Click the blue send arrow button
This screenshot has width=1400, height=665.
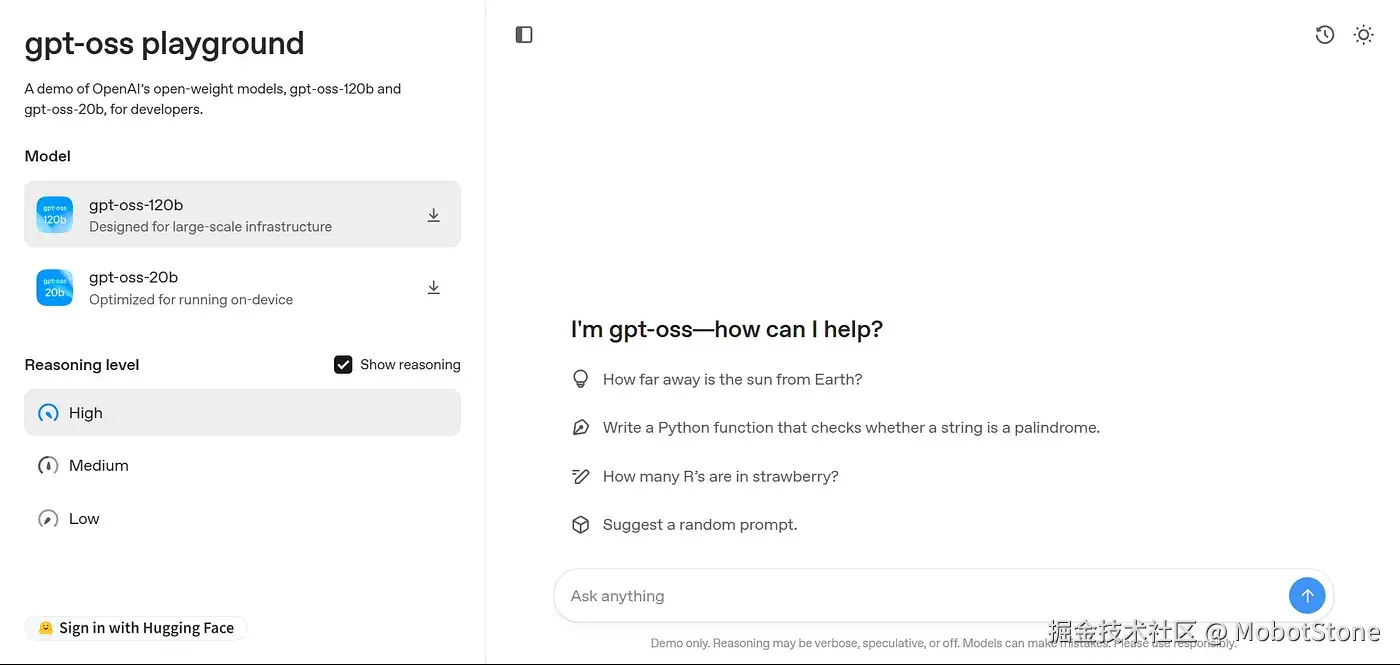point(1307,596)
